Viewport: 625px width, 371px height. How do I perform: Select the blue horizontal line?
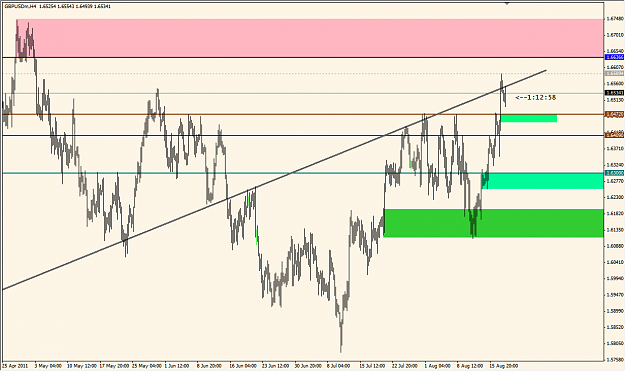pos(303,57)
